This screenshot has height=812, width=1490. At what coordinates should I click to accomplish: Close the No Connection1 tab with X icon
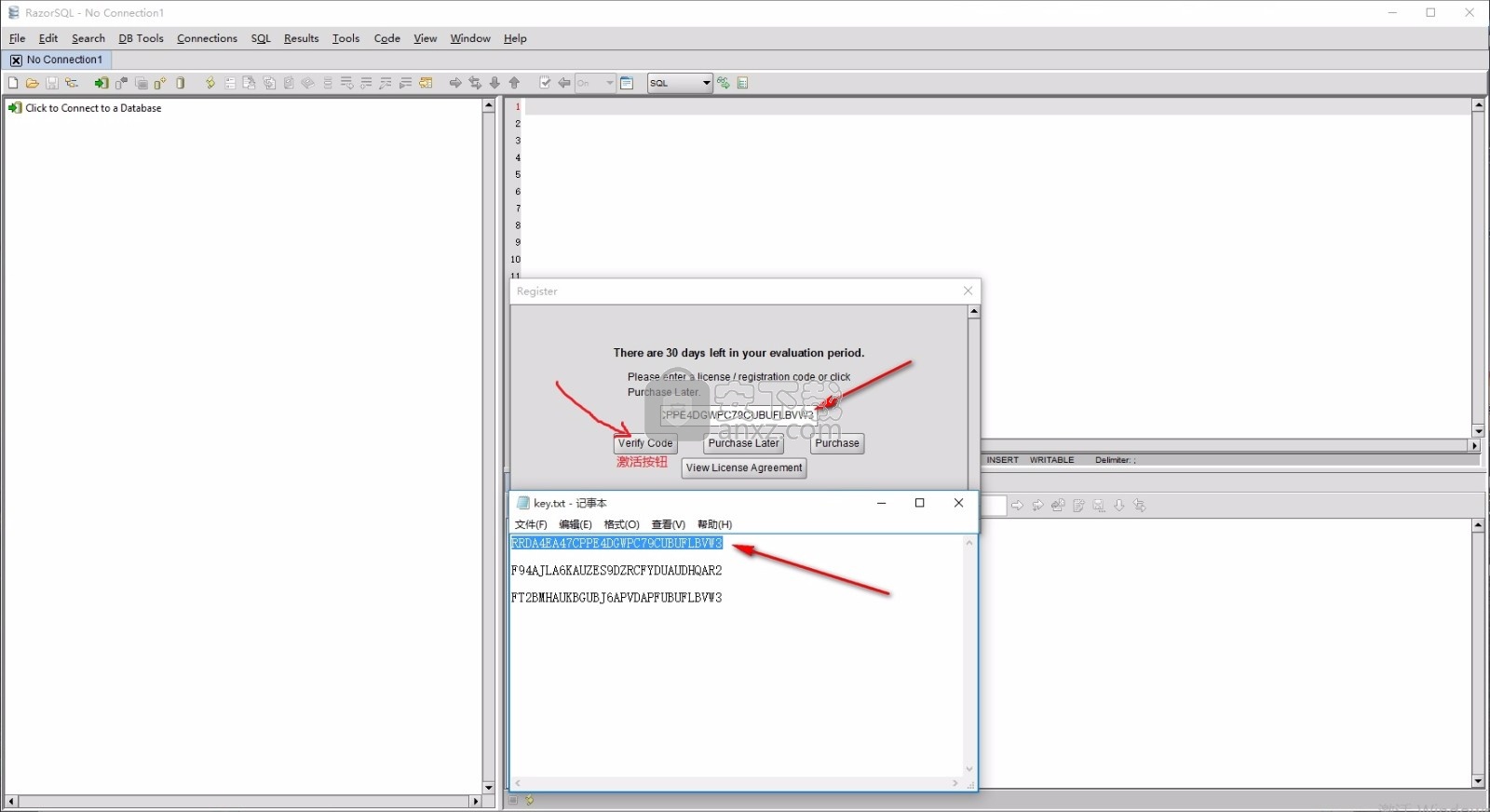click(16, 60)
